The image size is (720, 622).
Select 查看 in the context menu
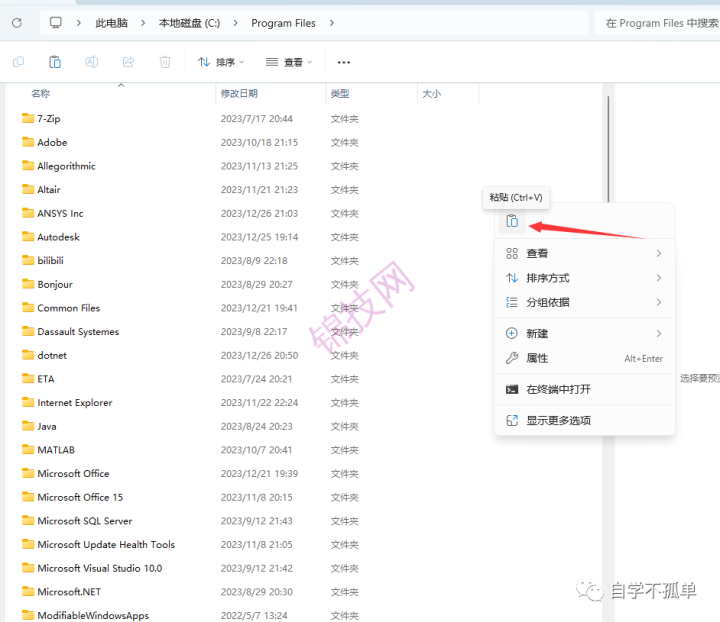[585, 253]
